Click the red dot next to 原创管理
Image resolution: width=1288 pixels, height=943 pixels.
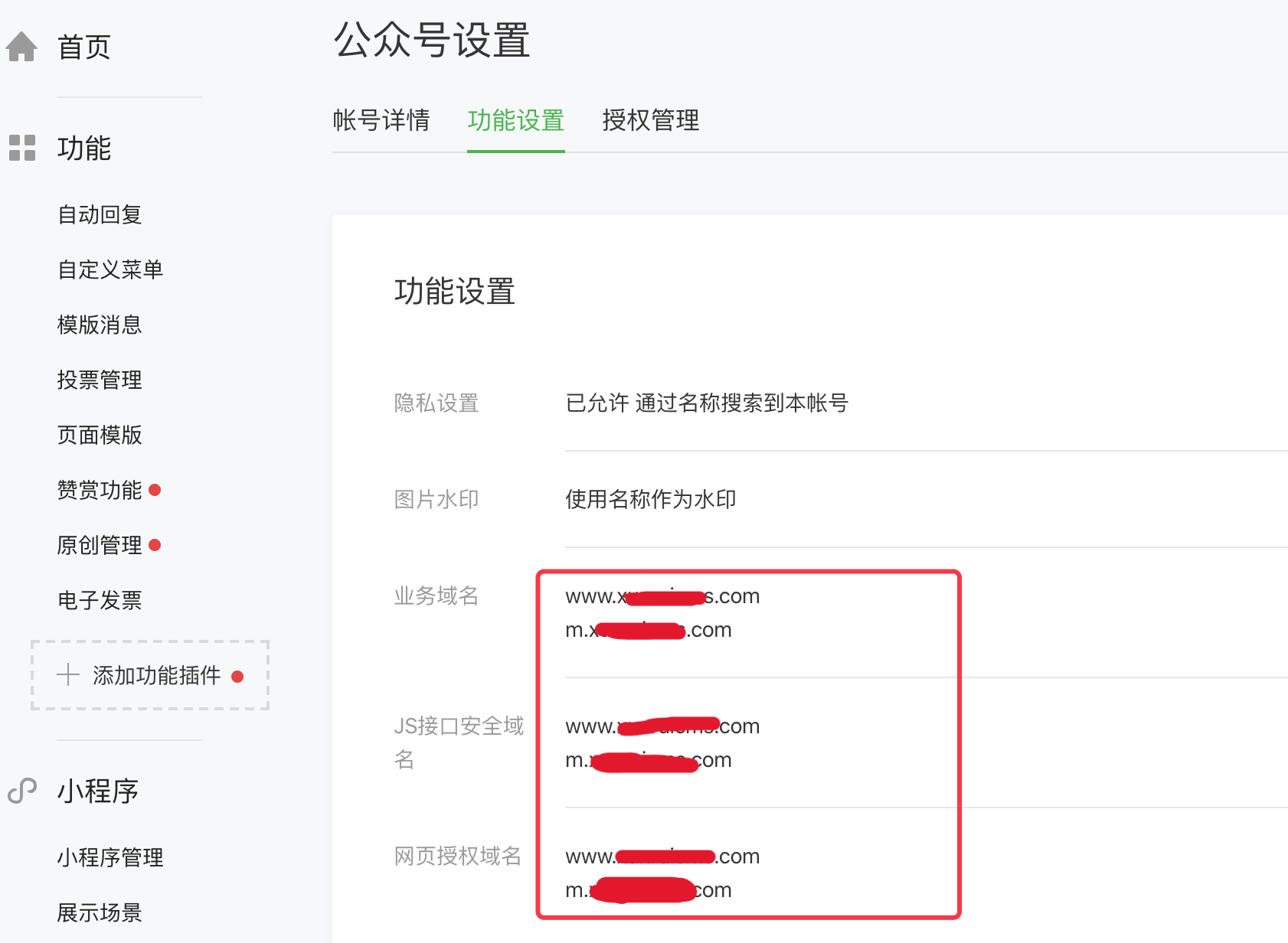(x=155, y=545)
